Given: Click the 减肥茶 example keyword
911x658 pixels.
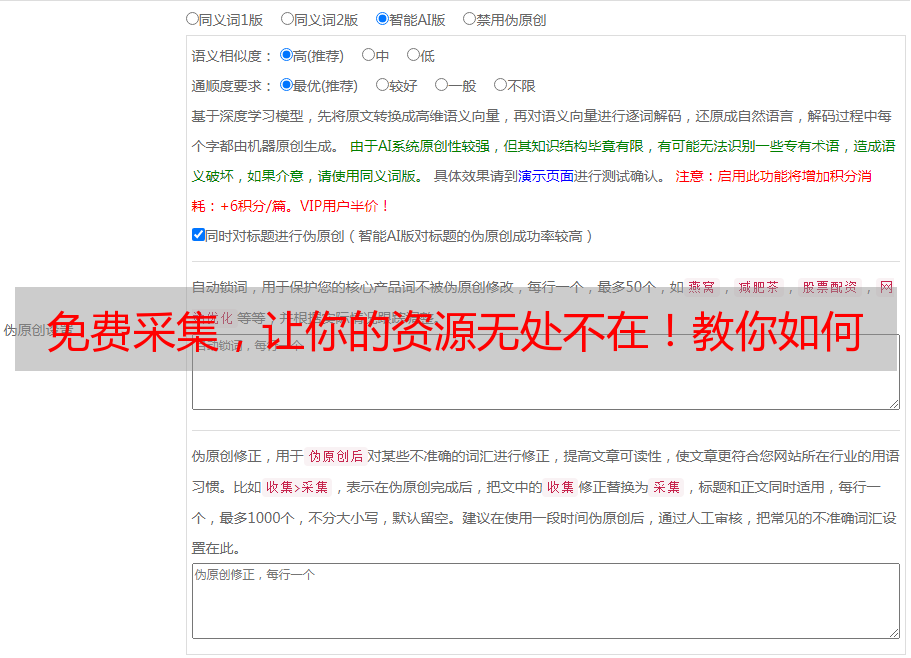Looking at the screenshot, I should tap(759, 287).
